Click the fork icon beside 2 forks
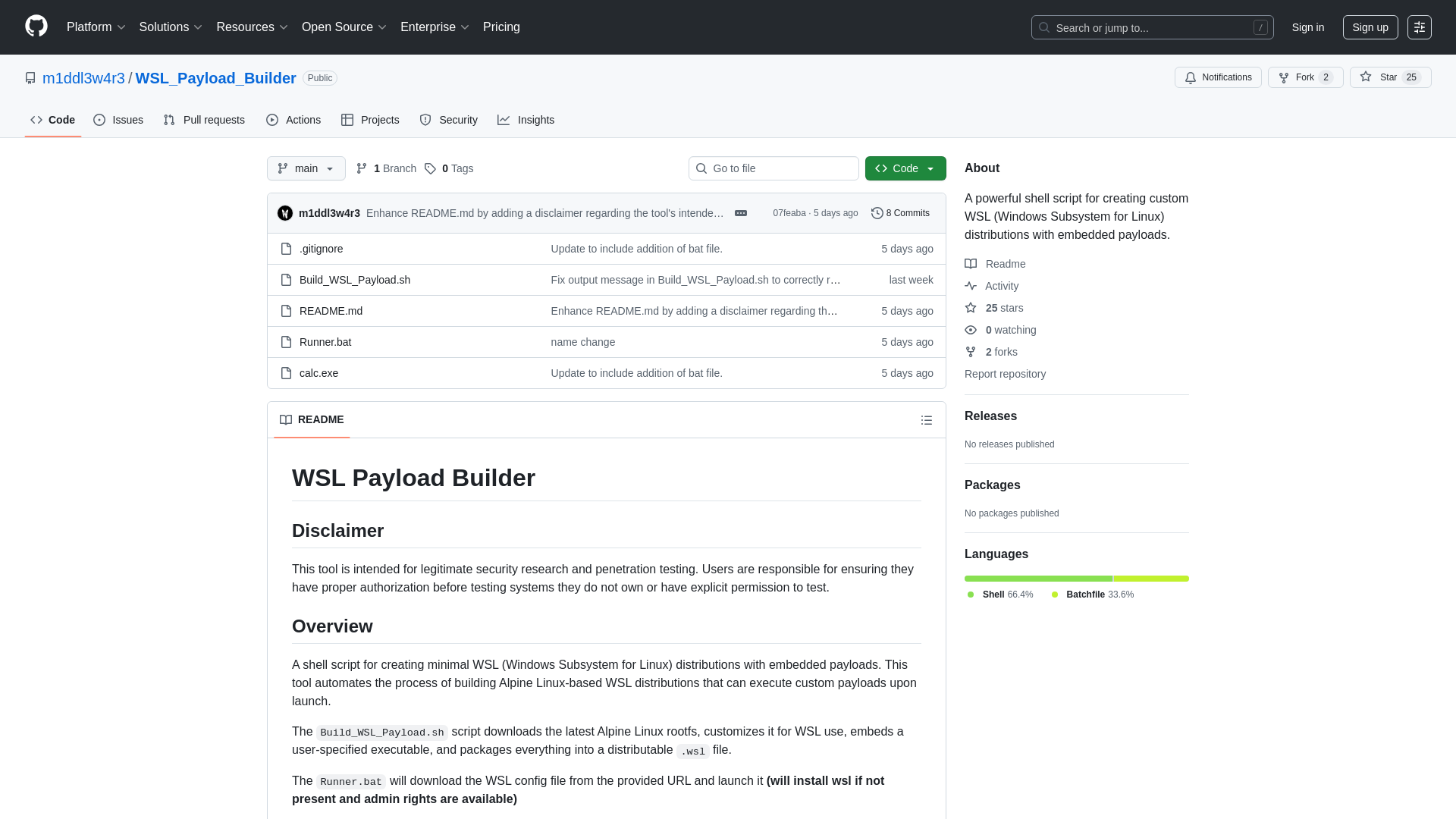This screenshot has height=819, width=1456. 971,352
